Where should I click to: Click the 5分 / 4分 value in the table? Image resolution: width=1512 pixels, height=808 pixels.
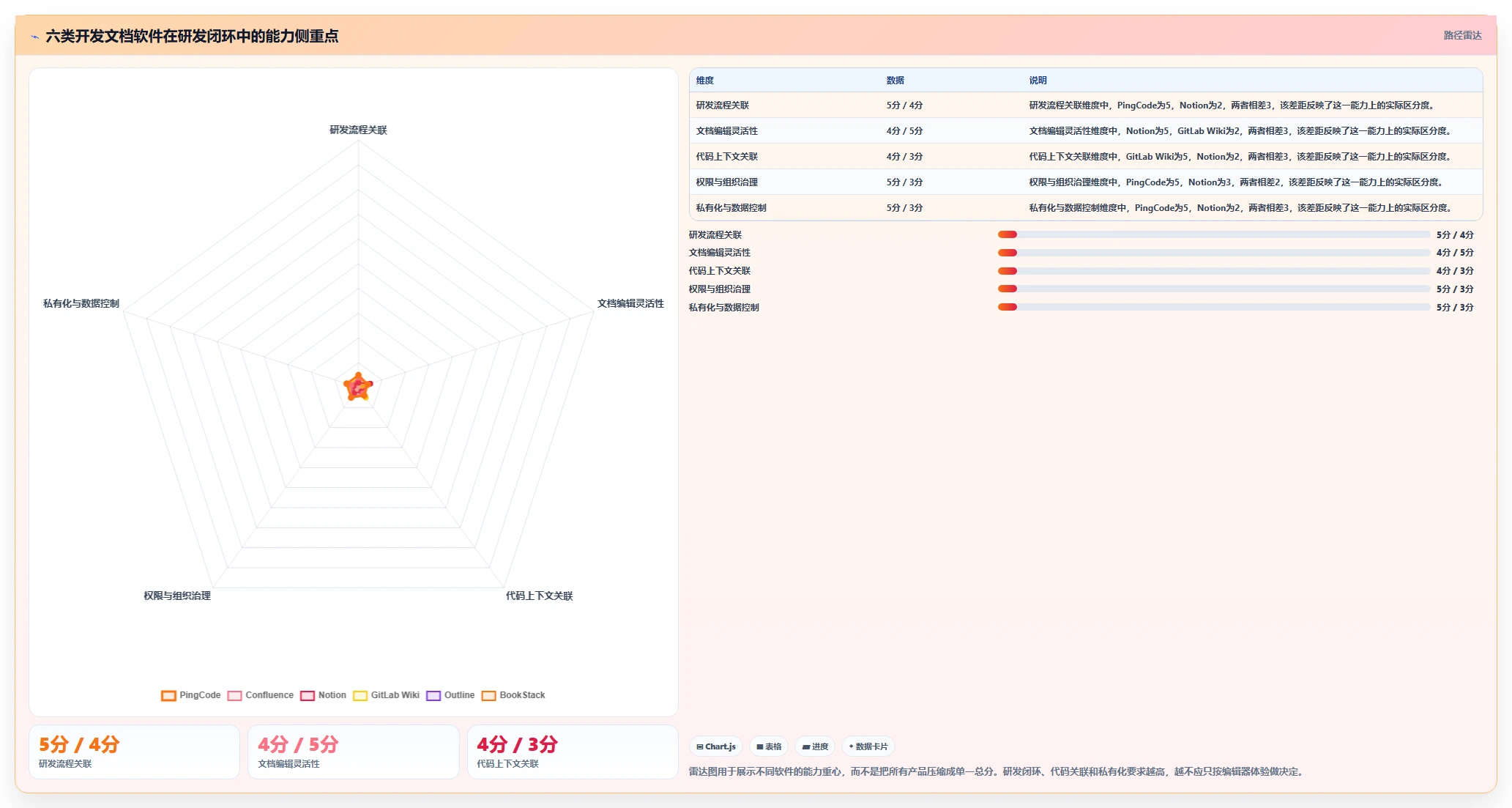click(905, 105)
